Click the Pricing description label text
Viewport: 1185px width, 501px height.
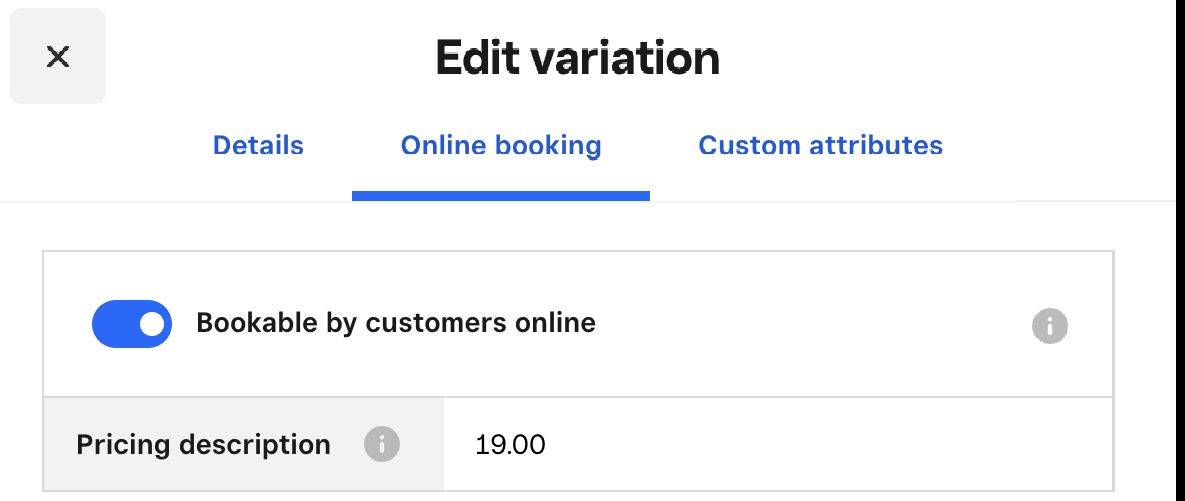[203, 444]
